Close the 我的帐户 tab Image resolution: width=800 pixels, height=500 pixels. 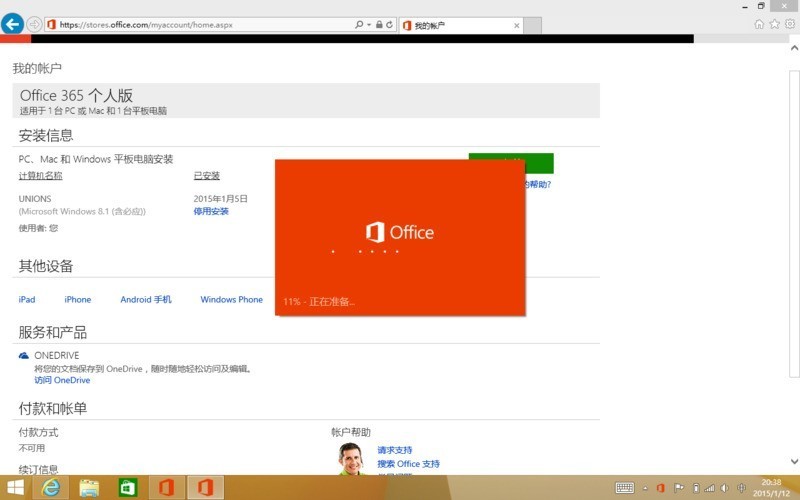[x=516, y=26]
